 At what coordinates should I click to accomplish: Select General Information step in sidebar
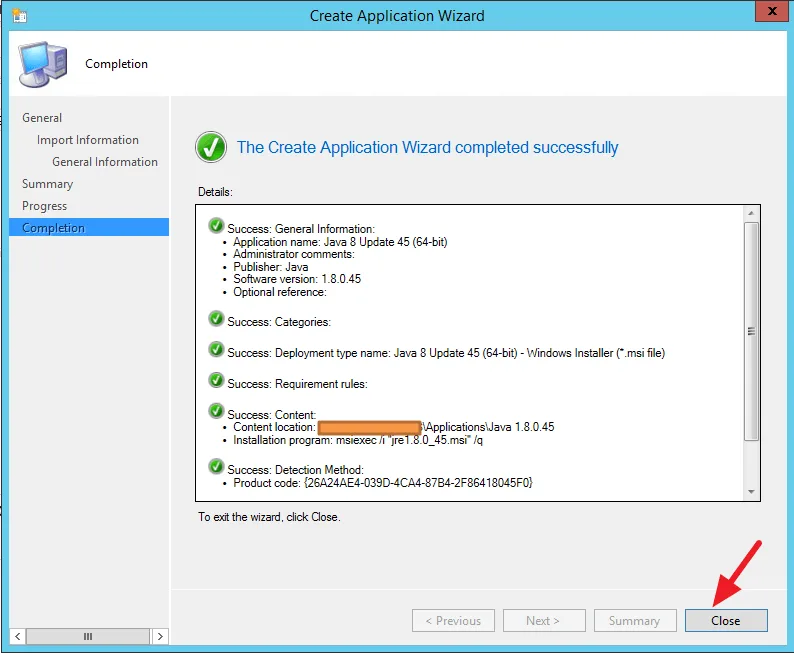tap(105, 162)
